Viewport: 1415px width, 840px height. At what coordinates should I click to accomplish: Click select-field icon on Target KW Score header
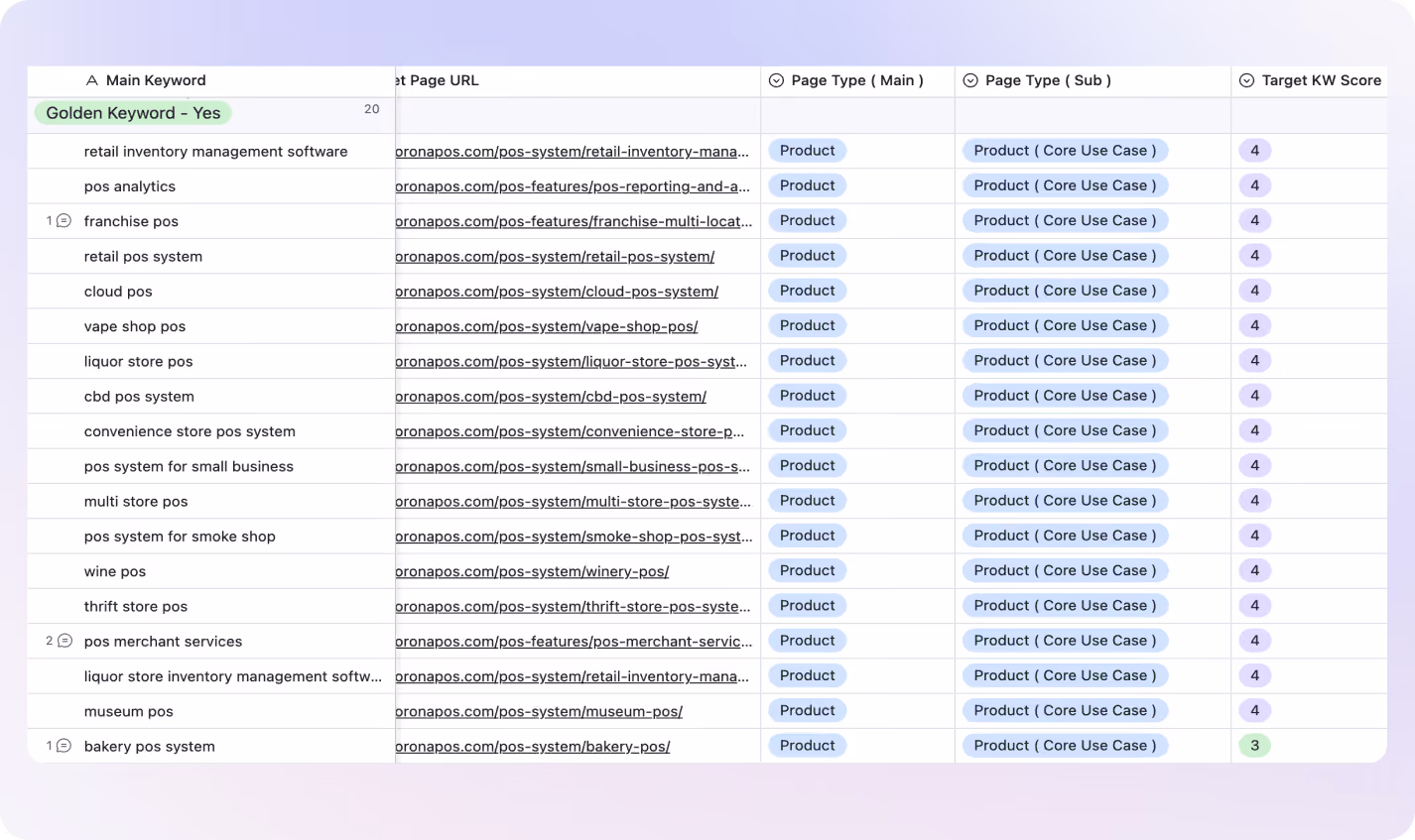pyautogui.click(x=1247, y=80)
